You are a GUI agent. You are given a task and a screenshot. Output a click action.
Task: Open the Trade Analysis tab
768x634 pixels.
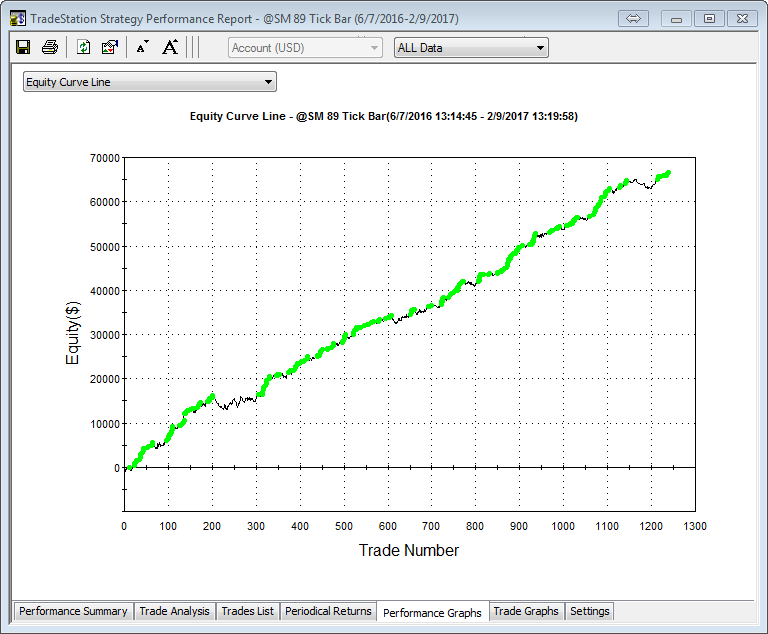174,611
